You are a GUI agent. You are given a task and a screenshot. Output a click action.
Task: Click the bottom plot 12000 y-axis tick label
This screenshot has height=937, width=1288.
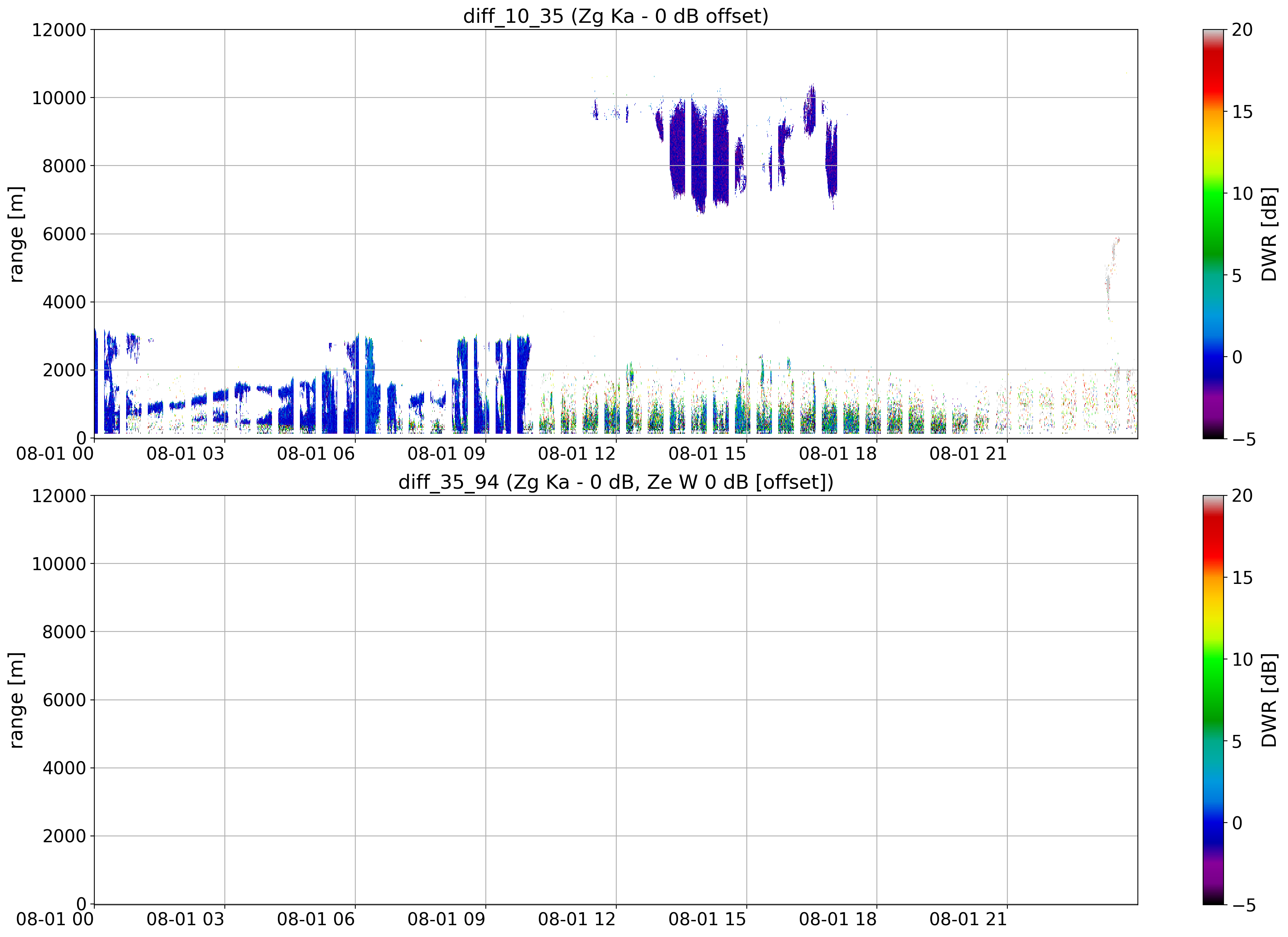click(59, 495)
